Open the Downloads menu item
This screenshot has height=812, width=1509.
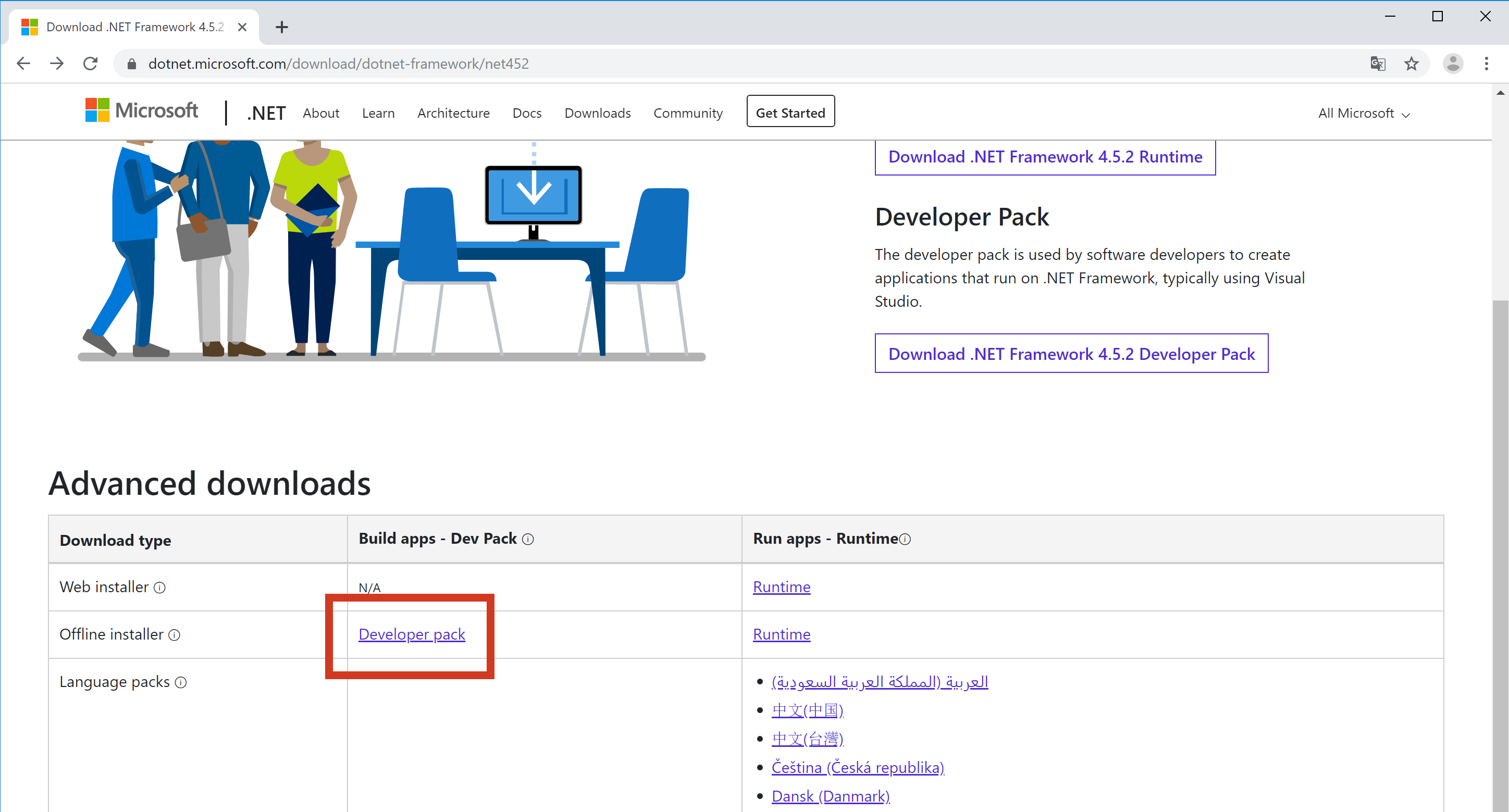click(x=597, y=113)
